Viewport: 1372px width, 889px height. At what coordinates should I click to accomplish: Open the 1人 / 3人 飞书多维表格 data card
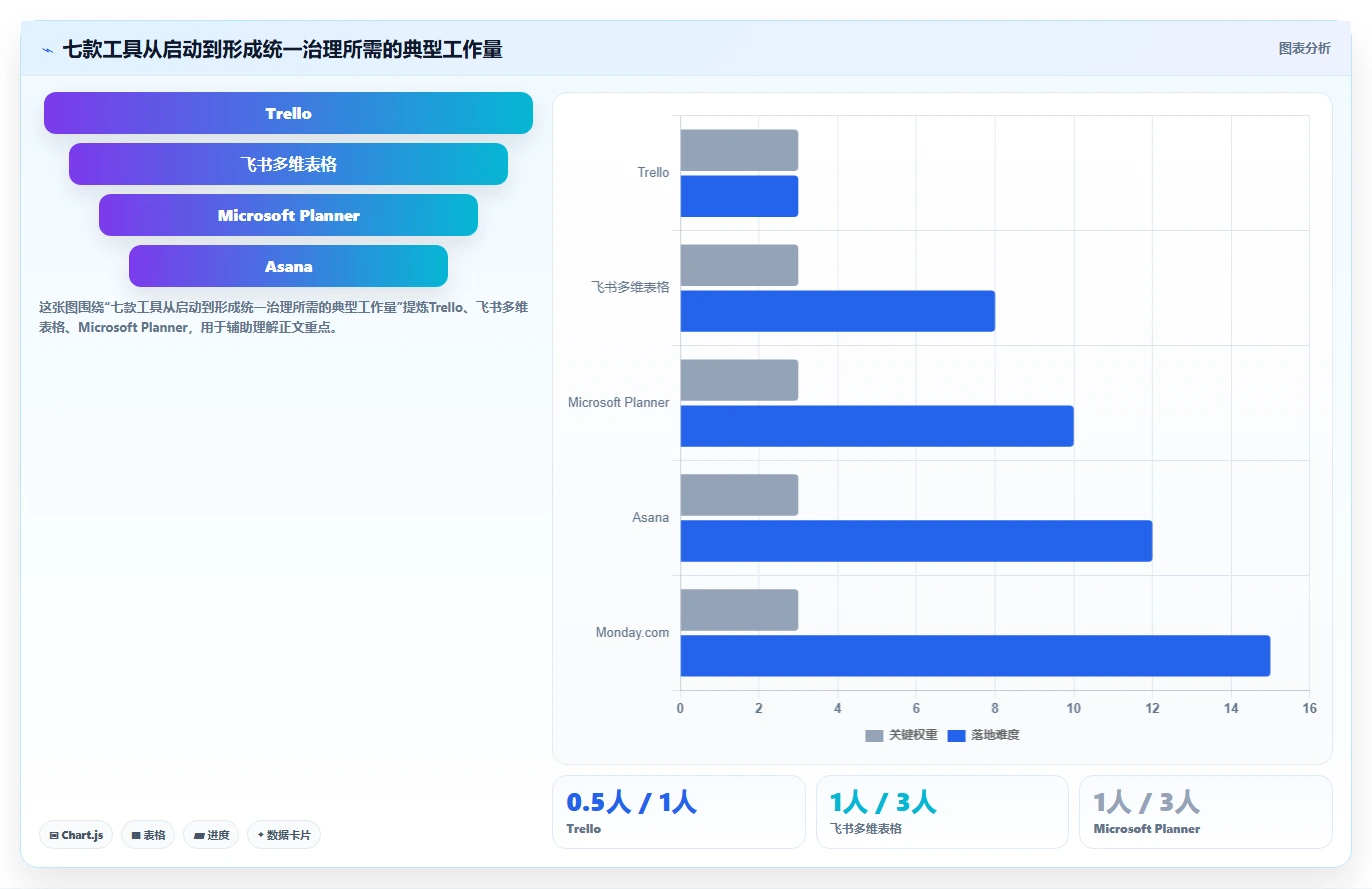[x=942, y=812]
